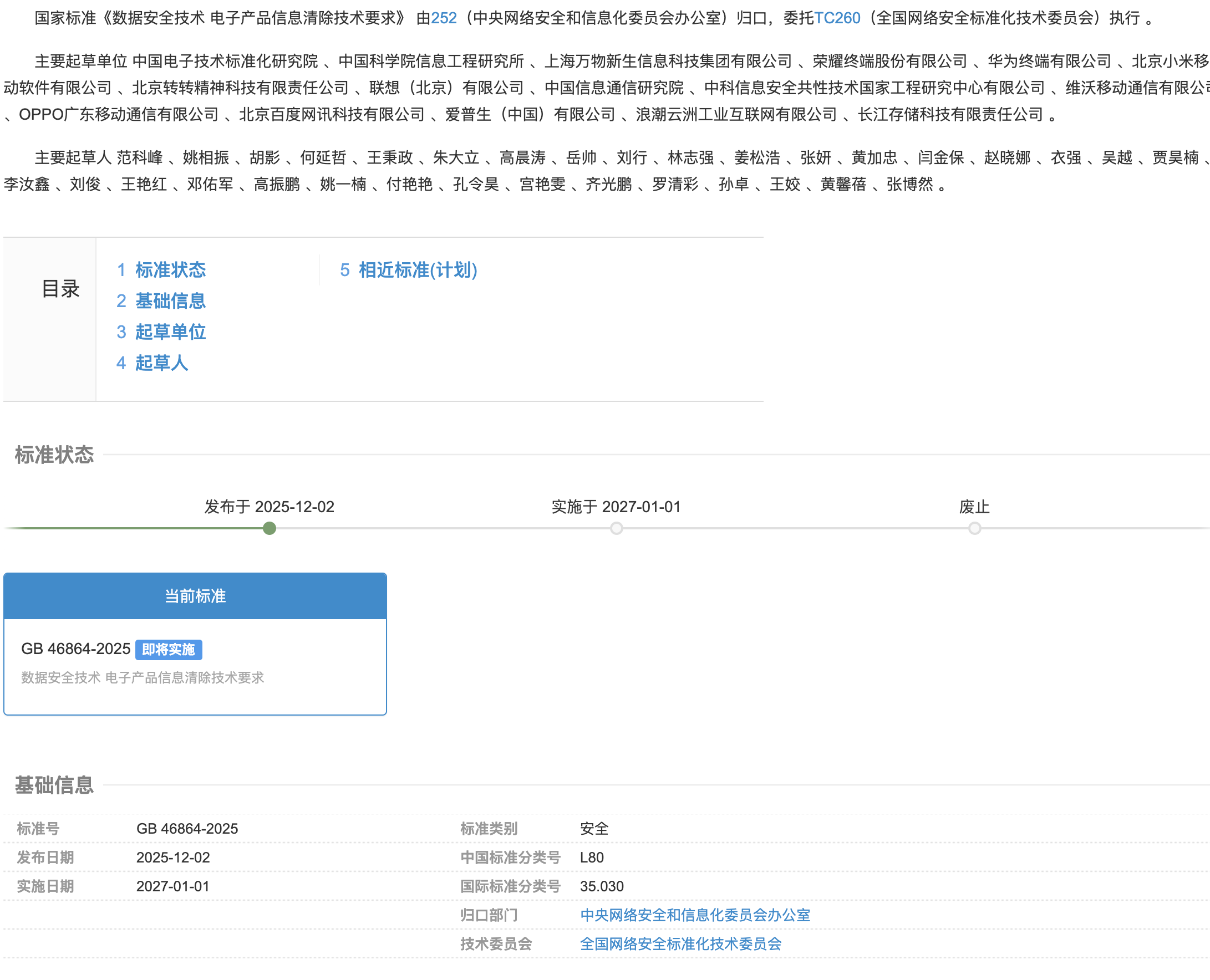Jump to 起草人 section in 目录

coord(161,363)
